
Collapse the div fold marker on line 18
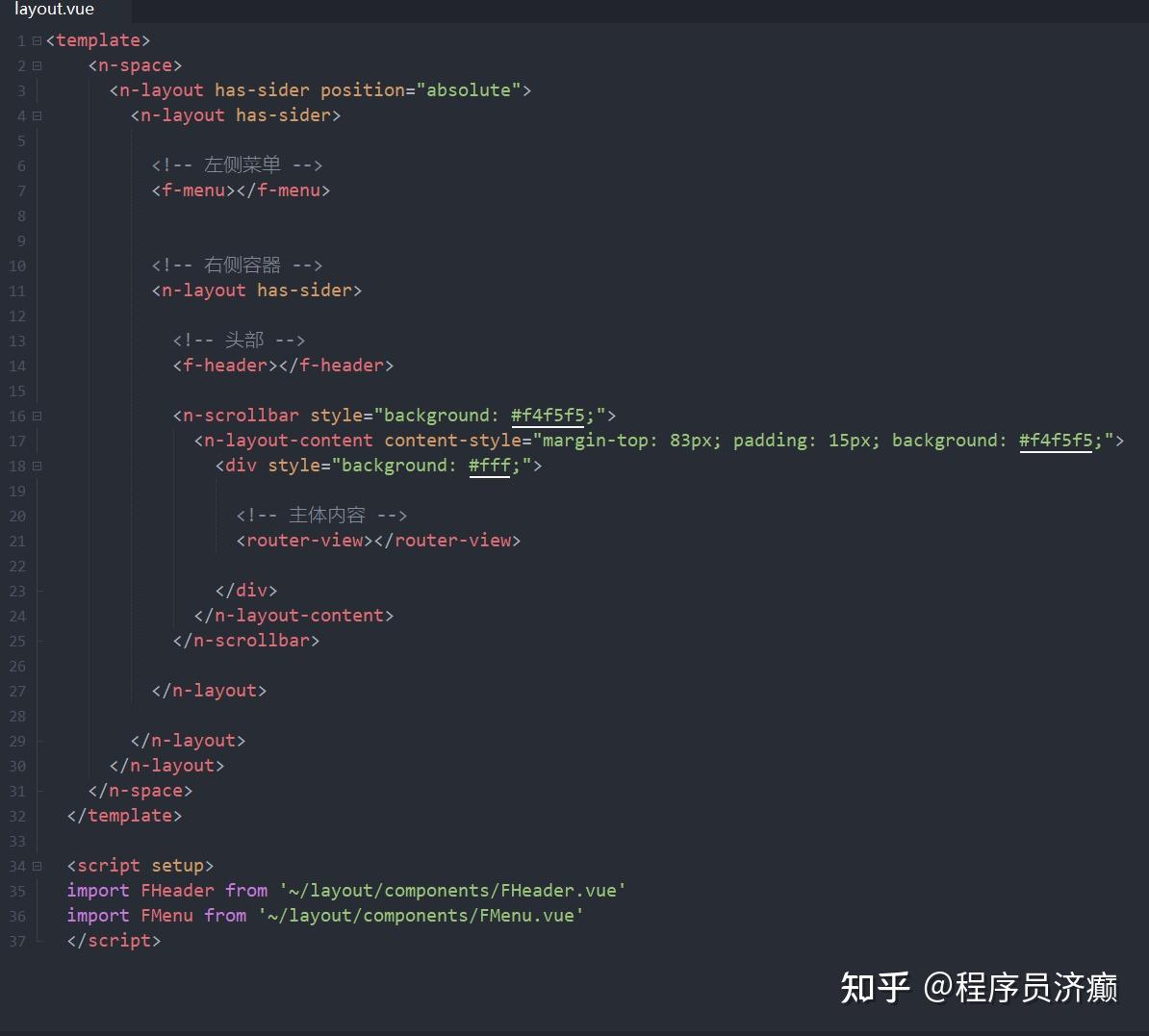click(x=37, y=466)
